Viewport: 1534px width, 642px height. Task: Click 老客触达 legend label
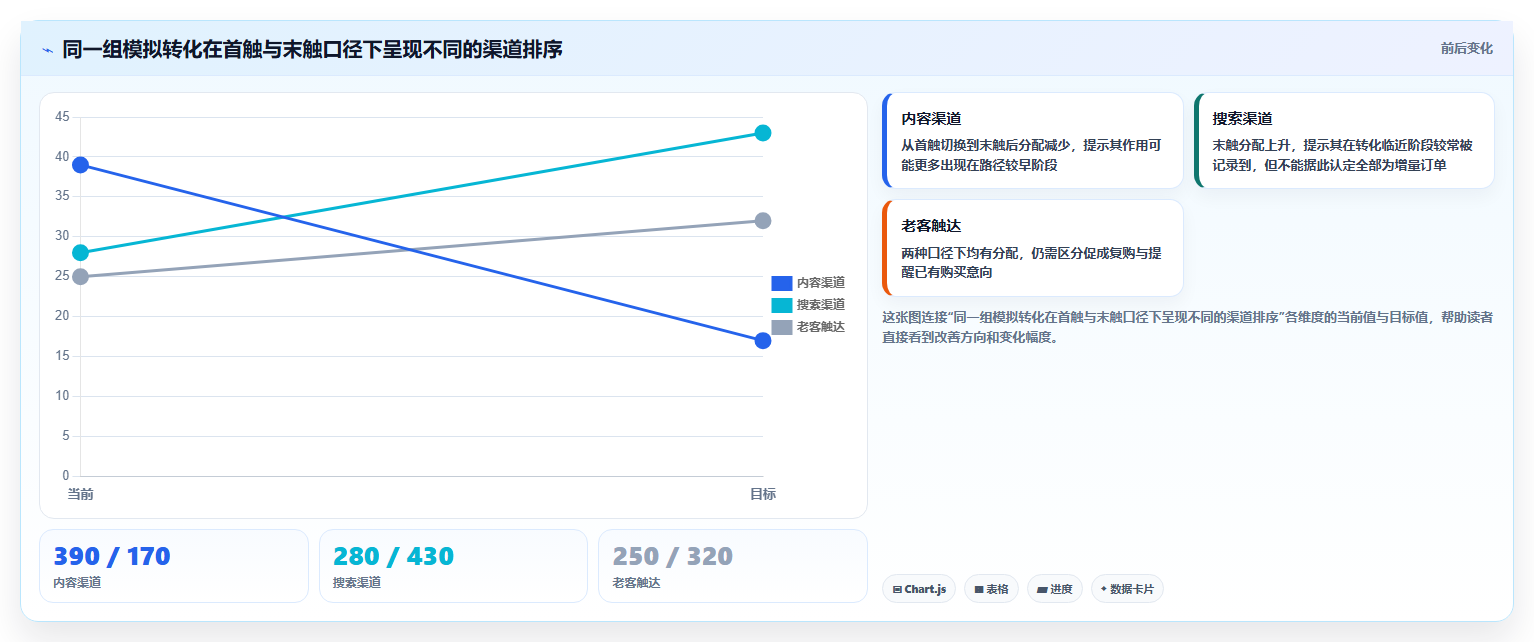(821, 327)
